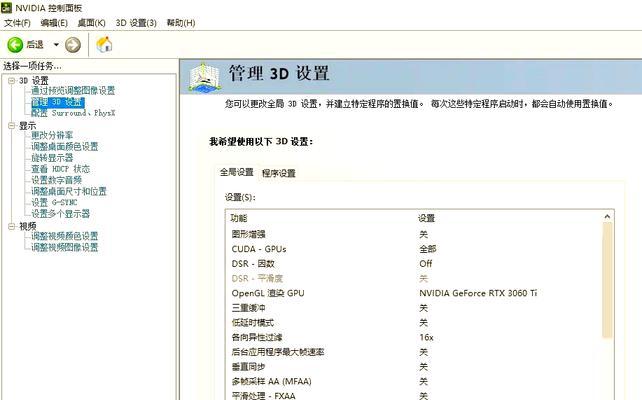Viewport: 642px width, 400px height.
Task: Open the 桌面(K) menu
Action: [91, 23]
